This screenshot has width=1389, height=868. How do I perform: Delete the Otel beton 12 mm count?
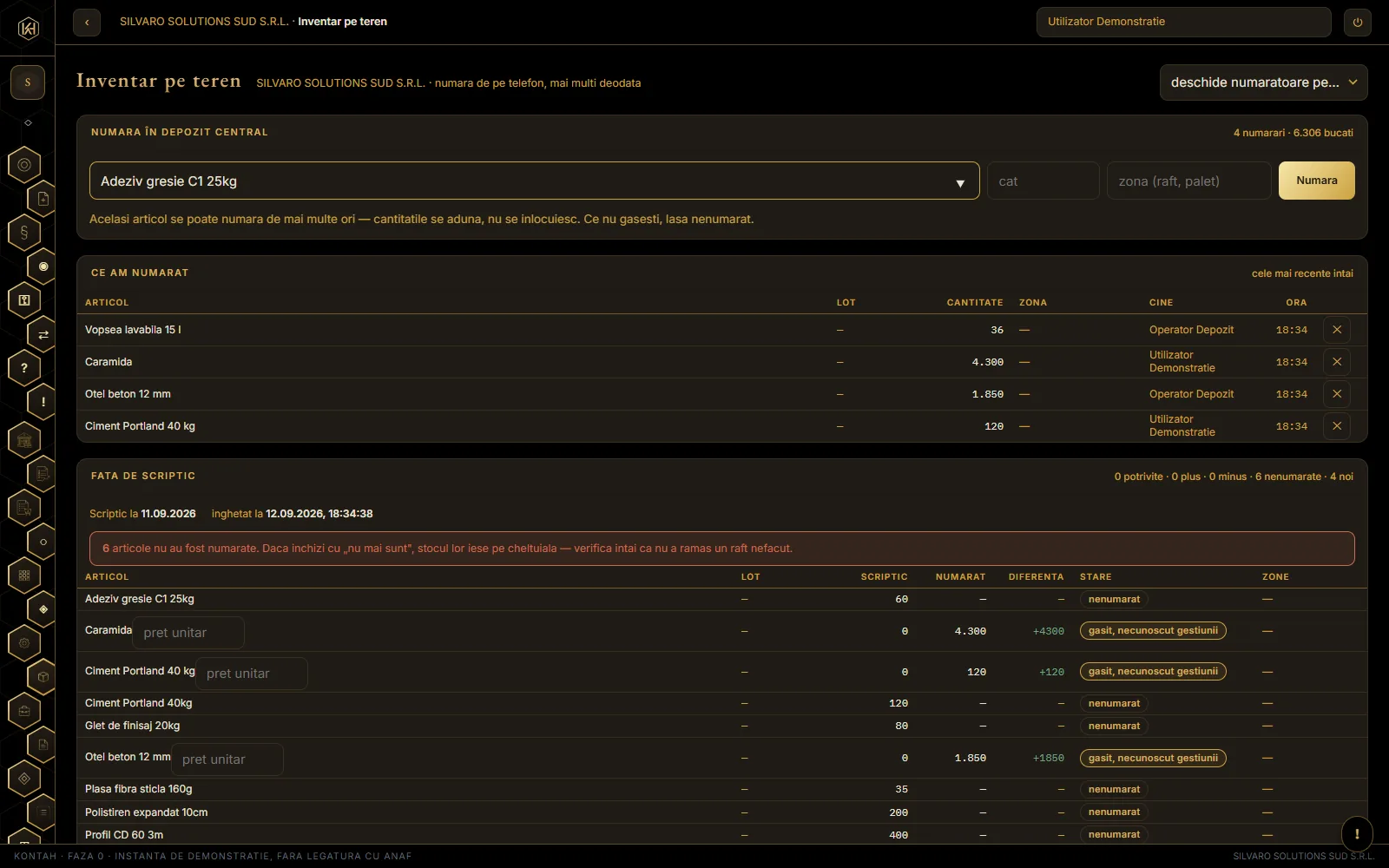click(1337, 394)
